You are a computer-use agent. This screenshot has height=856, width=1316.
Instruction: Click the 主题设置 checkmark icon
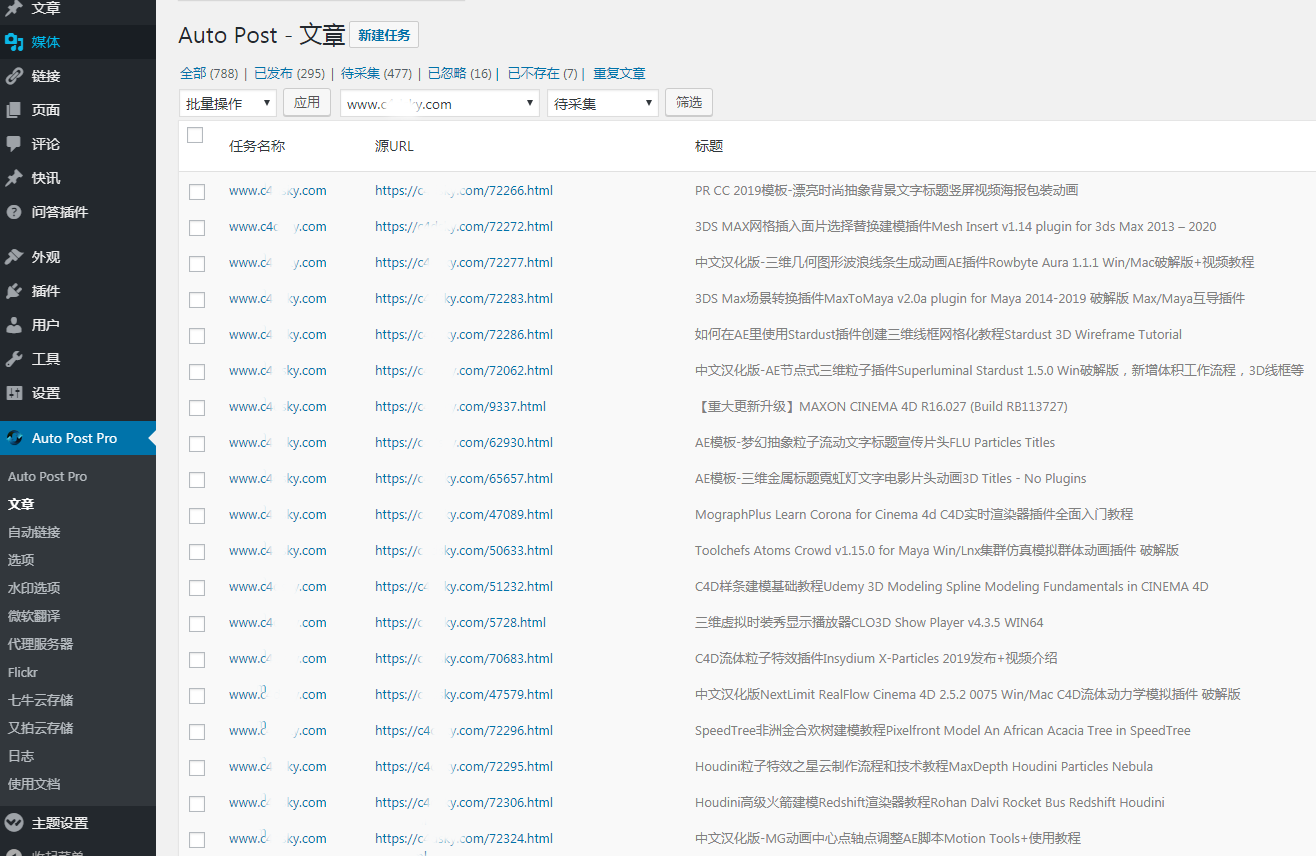[14, 823]
